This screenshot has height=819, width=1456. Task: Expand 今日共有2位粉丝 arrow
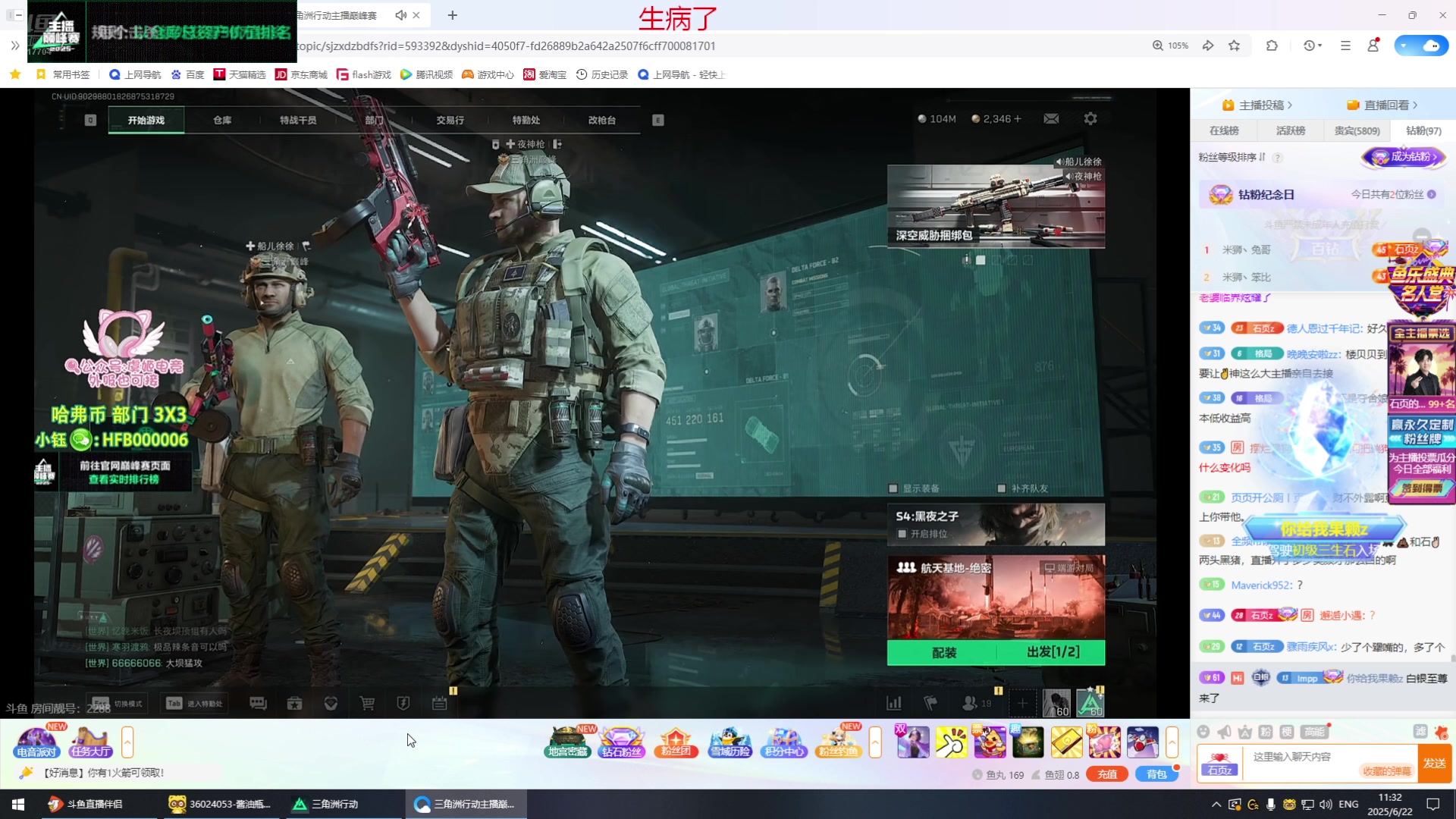click(1432, 194)
